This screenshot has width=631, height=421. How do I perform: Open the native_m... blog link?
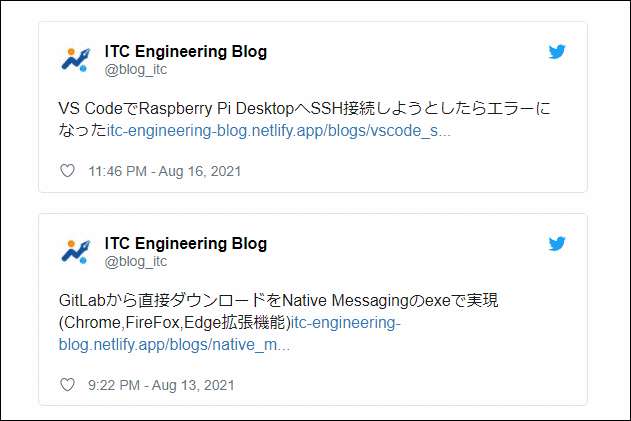pyautogui.click(x=174, y=345)
